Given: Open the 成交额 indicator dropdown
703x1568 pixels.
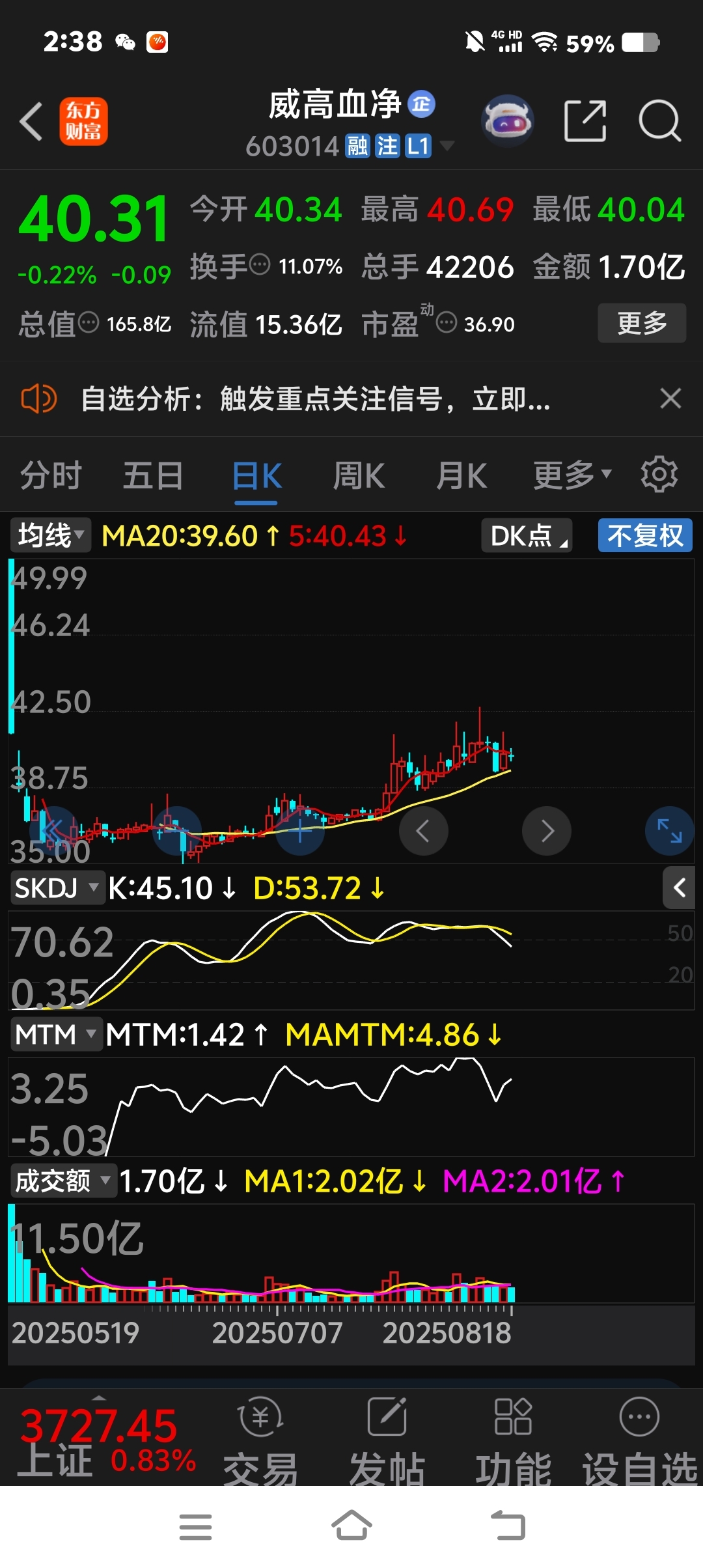Looking at the screenshot, I should coord(63,1181).
